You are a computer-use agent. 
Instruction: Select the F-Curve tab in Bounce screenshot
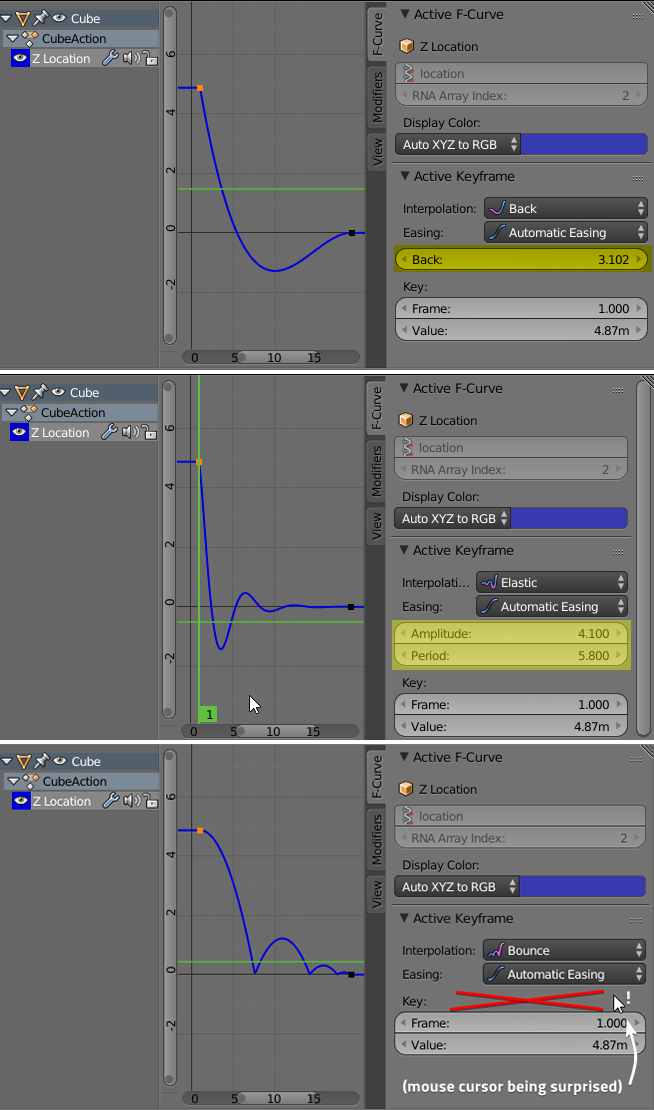(377, 777)
